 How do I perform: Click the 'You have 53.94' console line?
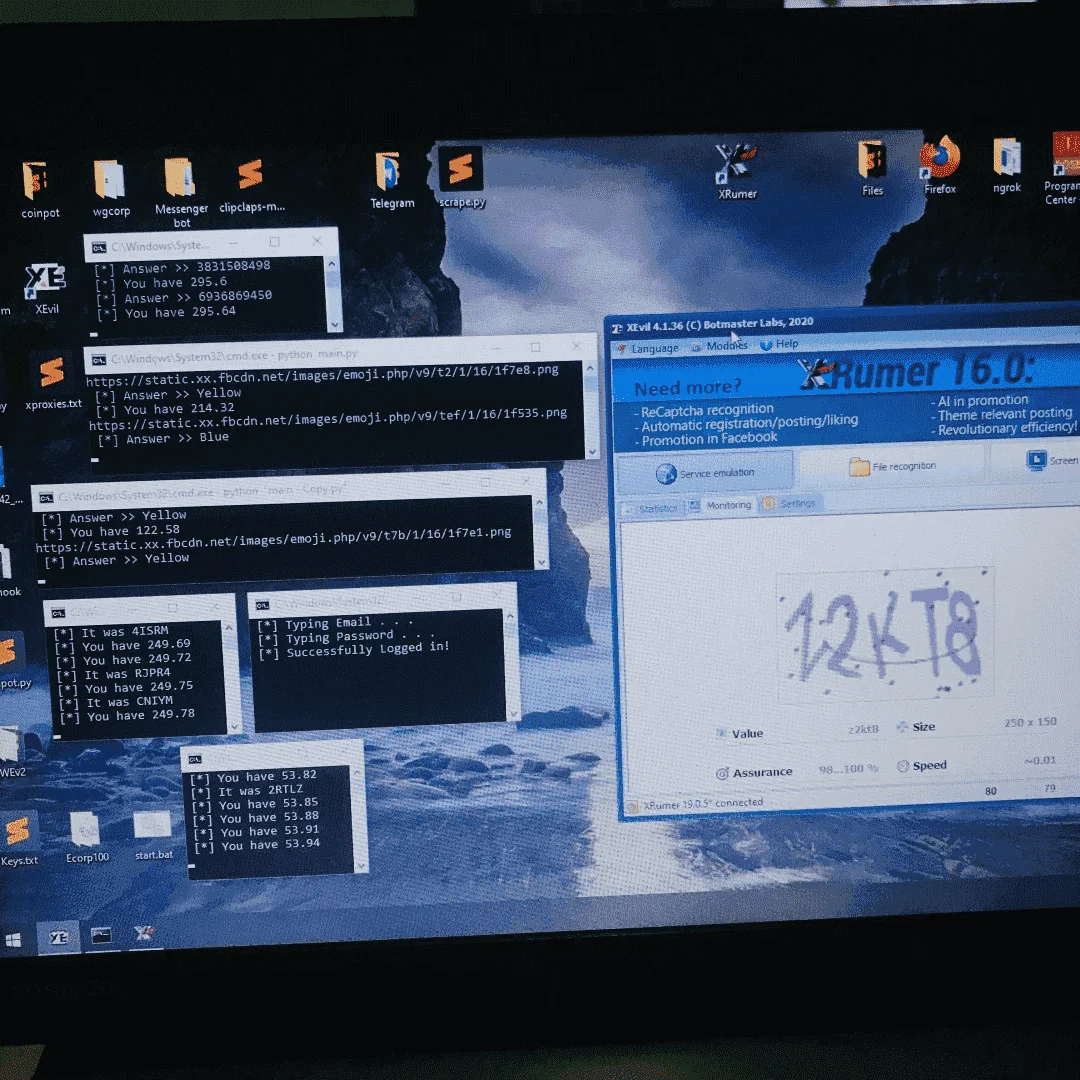[258, 845]
